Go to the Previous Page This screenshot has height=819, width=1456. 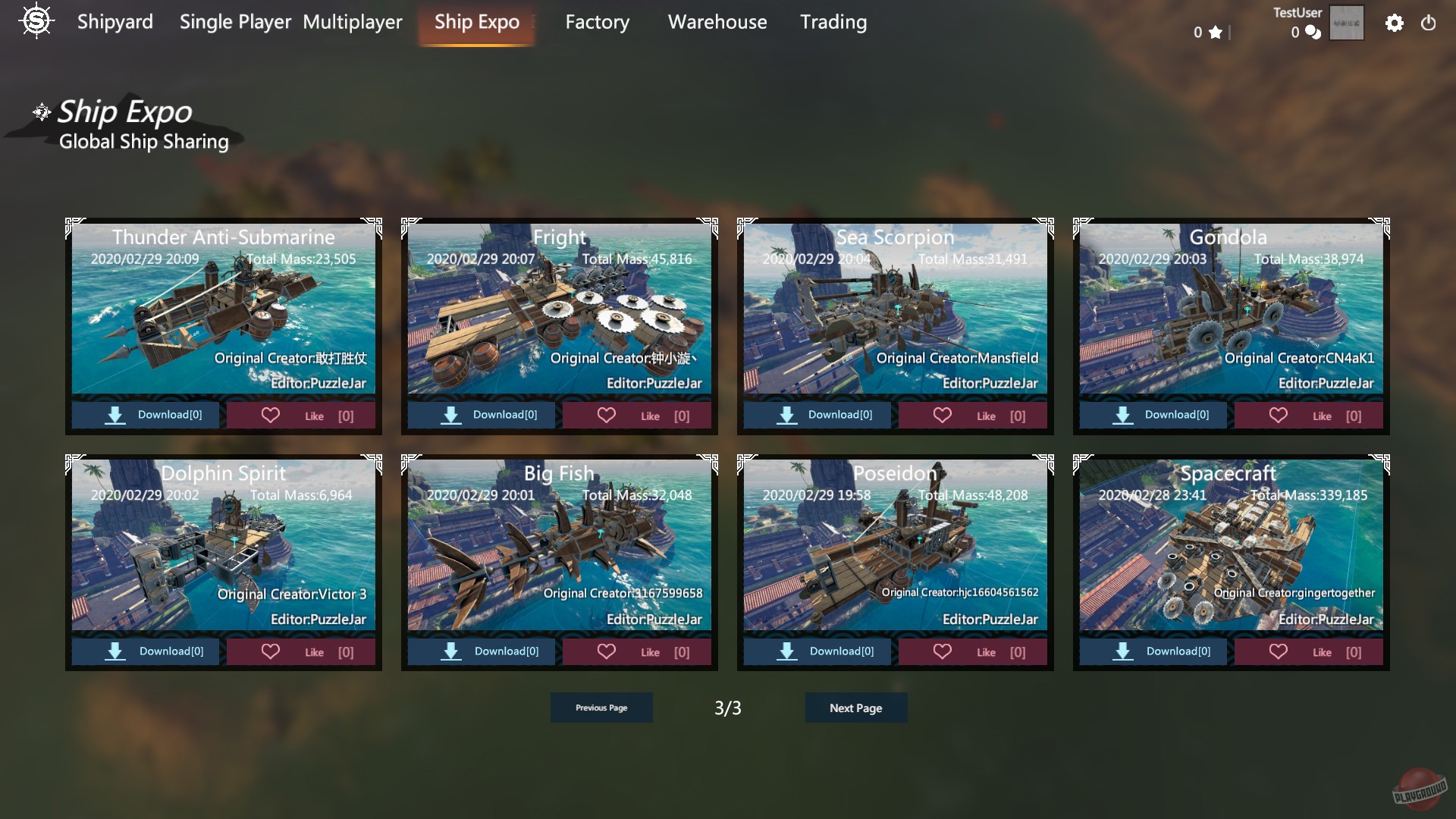(x=601, y=708)
